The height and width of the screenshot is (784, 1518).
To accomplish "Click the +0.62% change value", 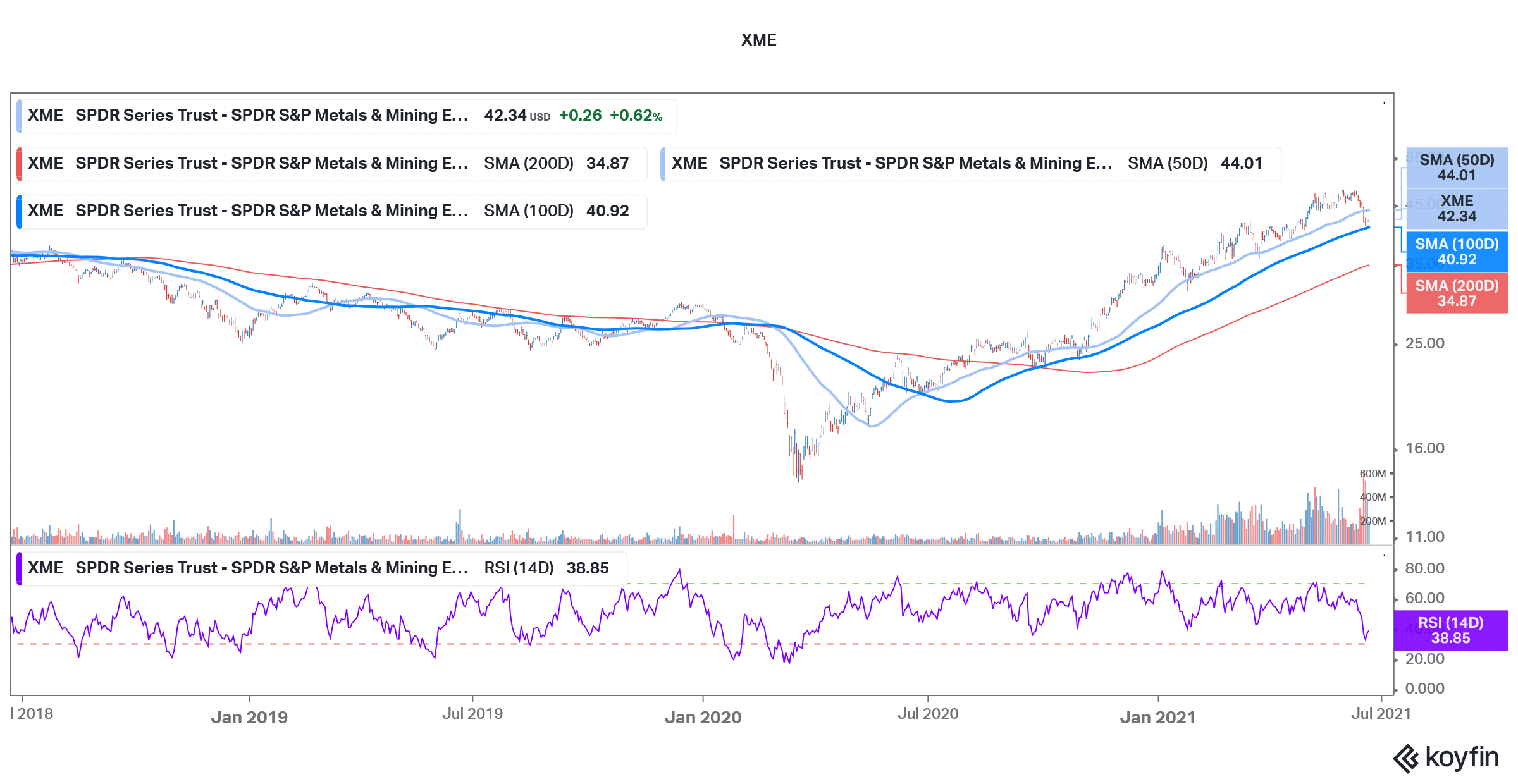I will [x=636, y=116].
